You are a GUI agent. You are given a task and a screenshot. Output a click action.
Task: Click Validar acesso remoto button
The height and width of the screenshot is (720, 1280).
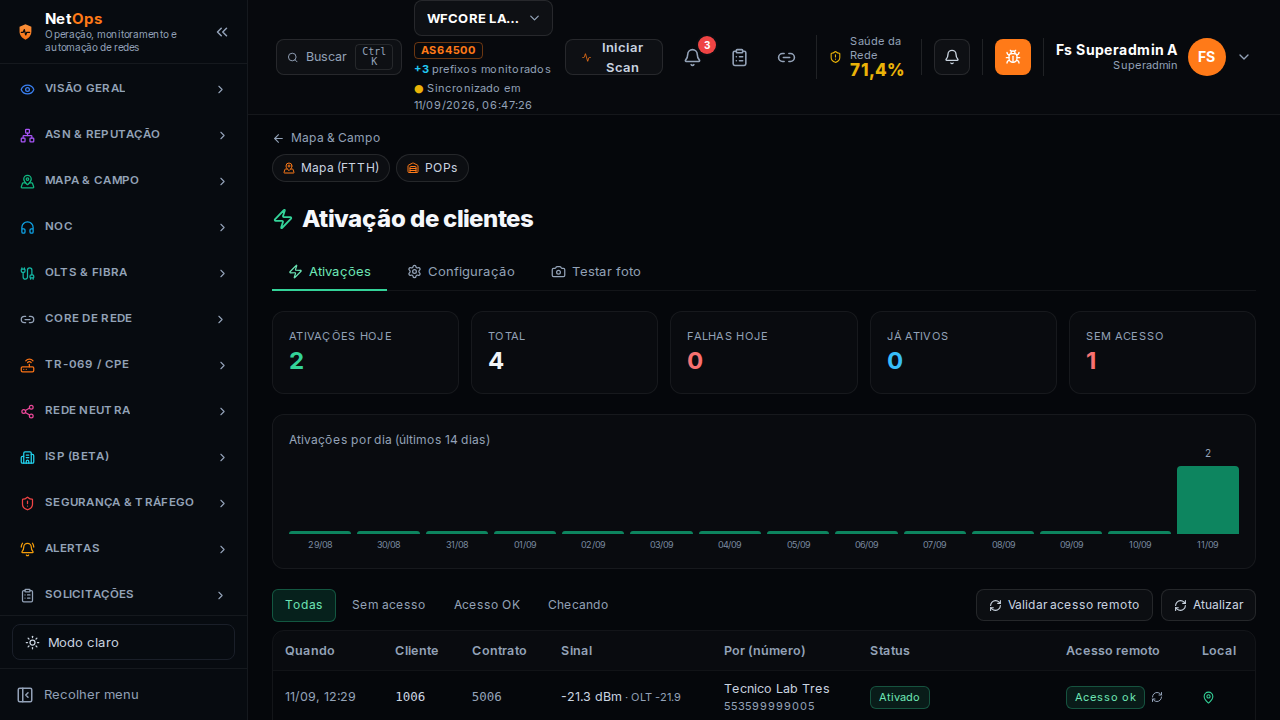(x=1064, y=605)
